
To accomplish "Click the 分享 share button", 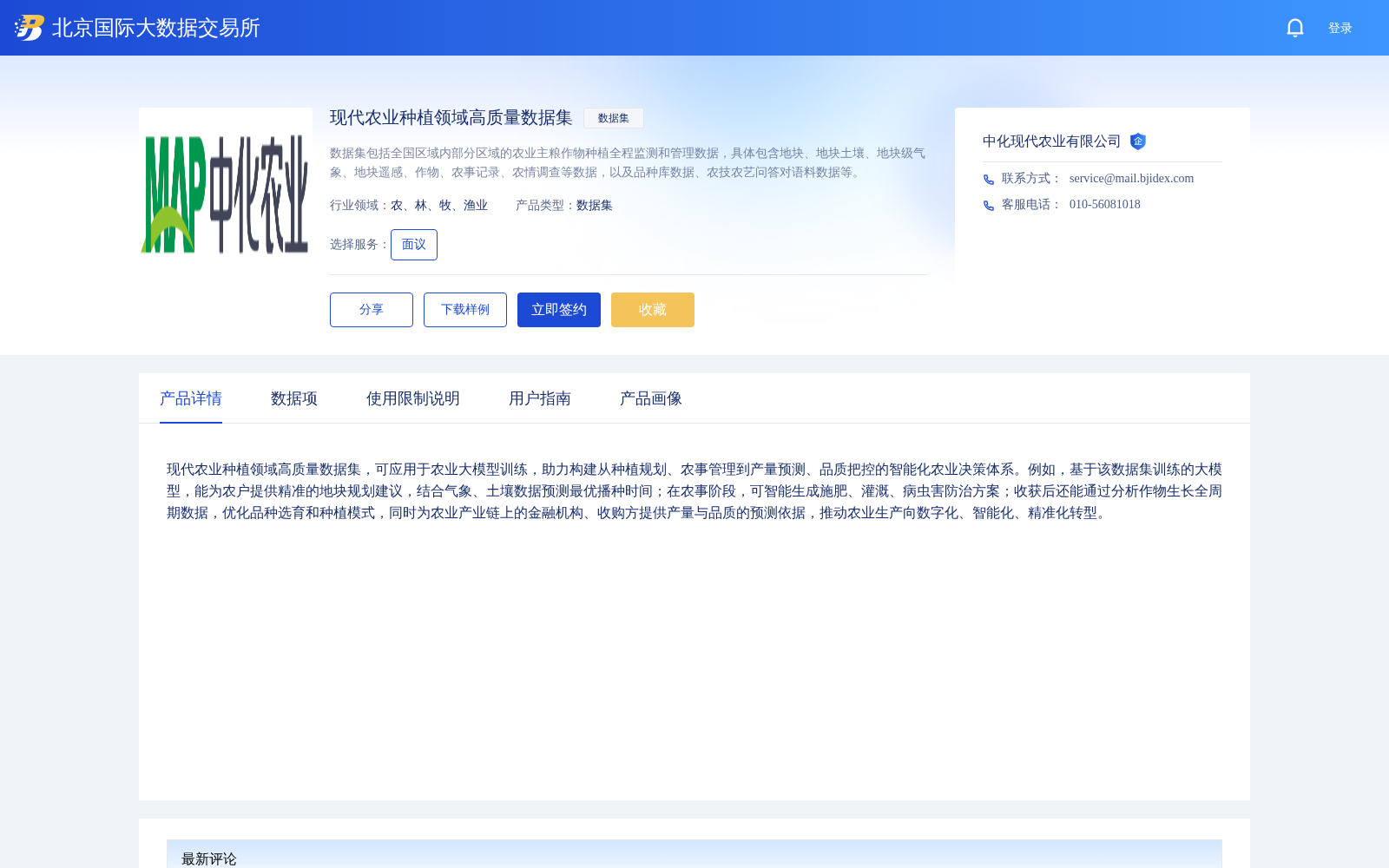I will coord(372,310).
